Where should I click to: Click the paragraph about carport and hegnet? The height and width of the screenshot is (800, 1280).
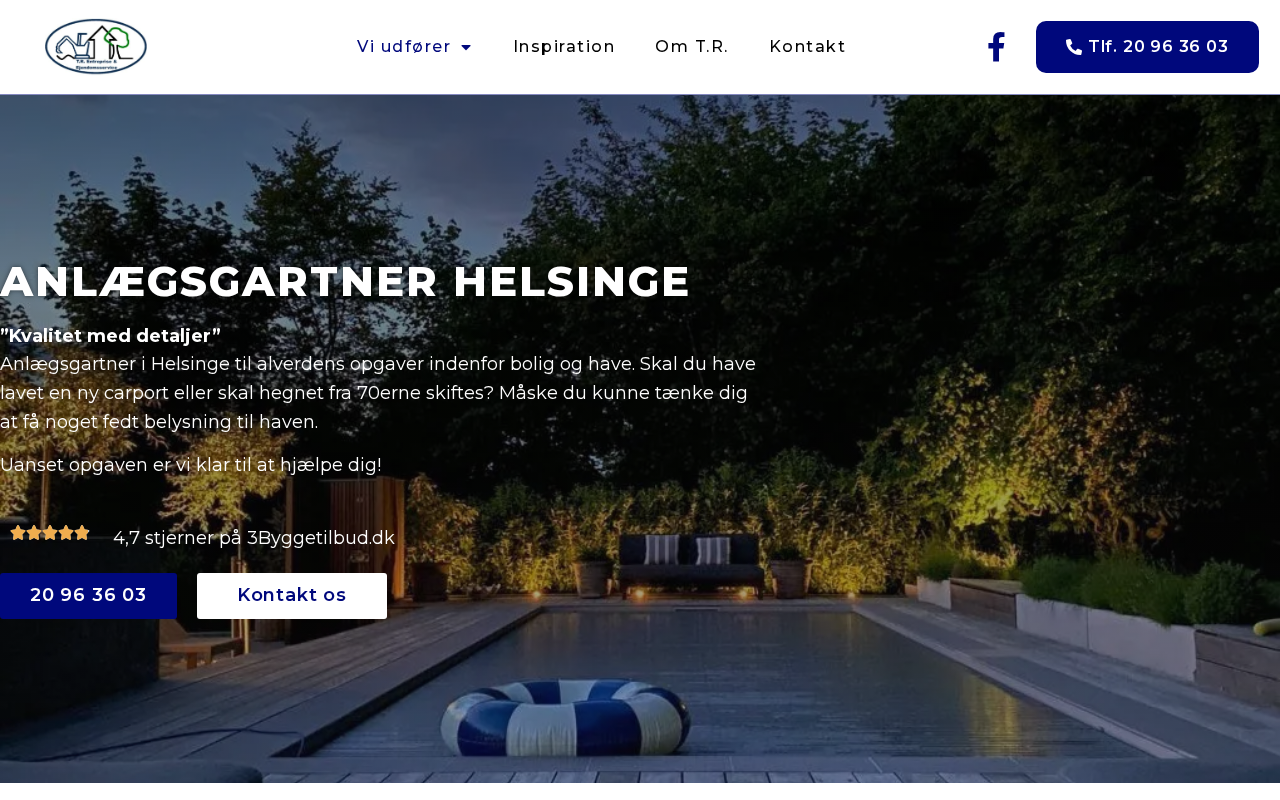click(x=378, y=393)
